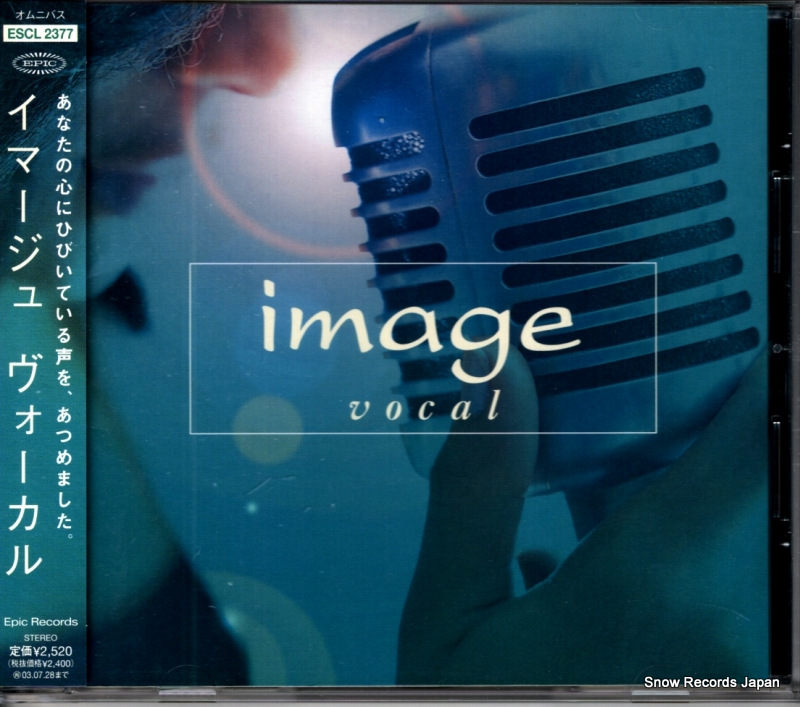Screen dimensions: 800x707
Task: Click the 'image' title text on the cover
Action: click(x=420, y=331)
